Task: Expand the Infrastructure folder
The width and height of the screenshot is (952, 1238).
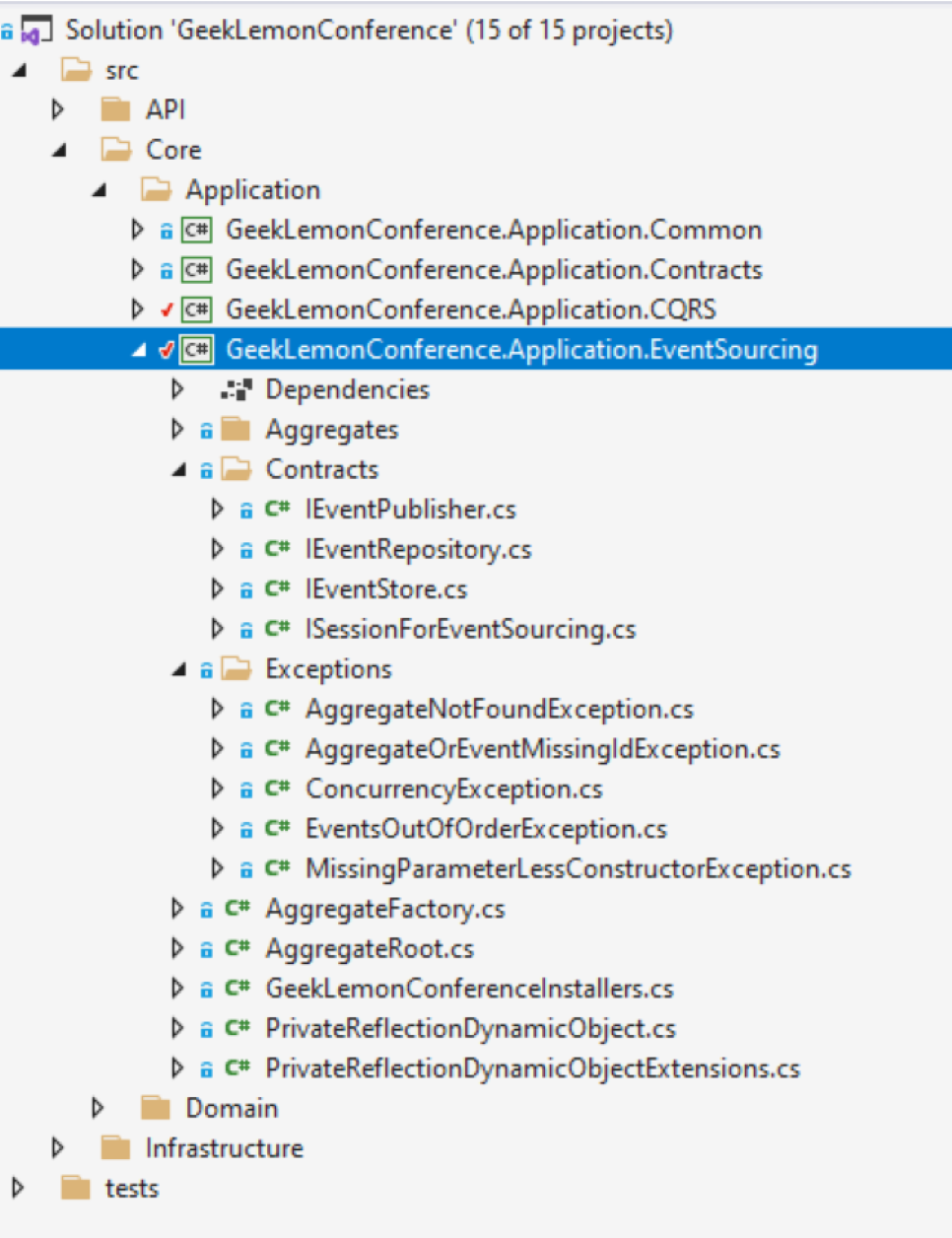Action: coord(58,1148)
